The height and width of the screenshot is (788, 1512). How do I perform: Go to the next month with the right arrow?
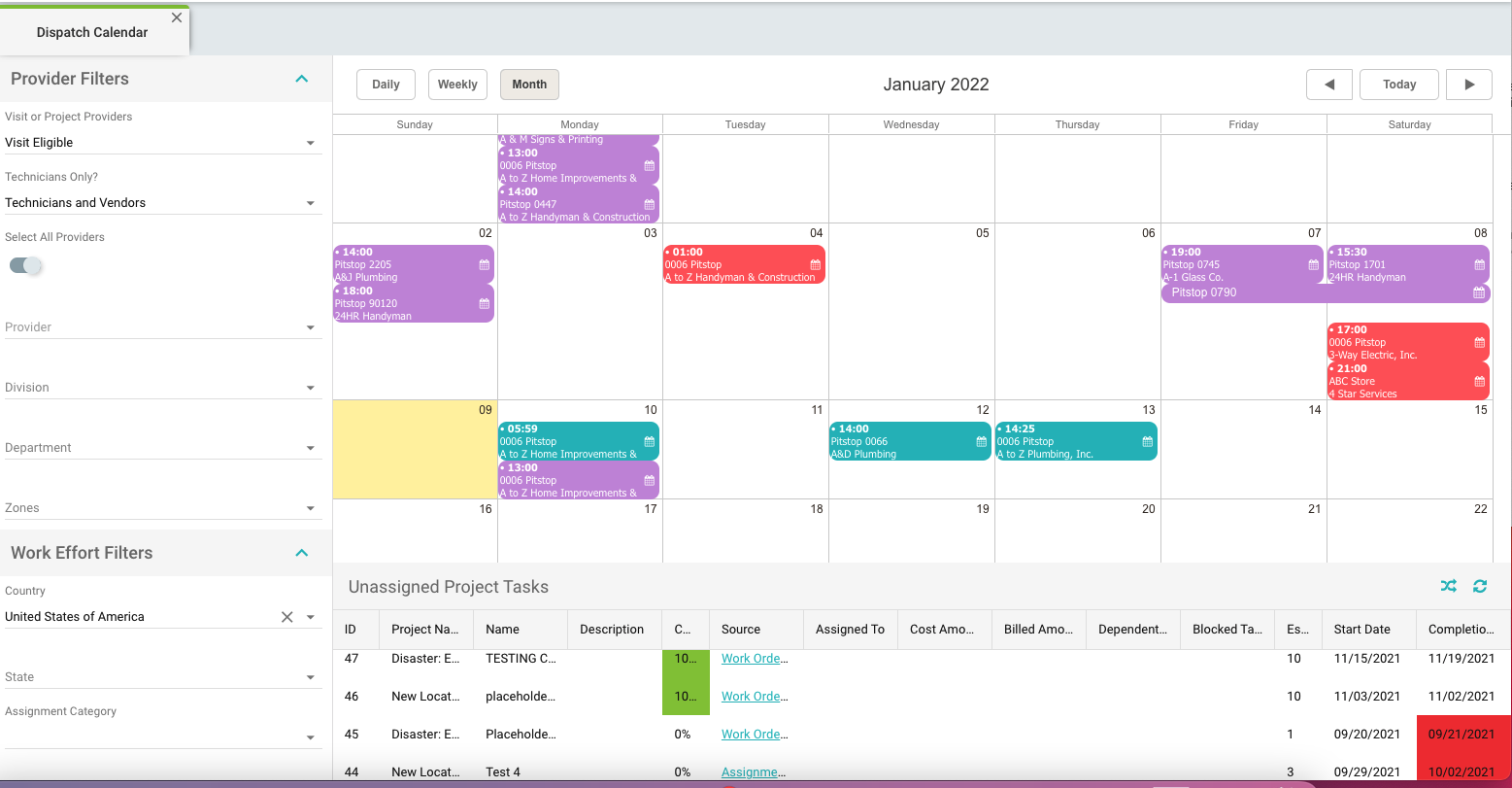pos(1468,85)
